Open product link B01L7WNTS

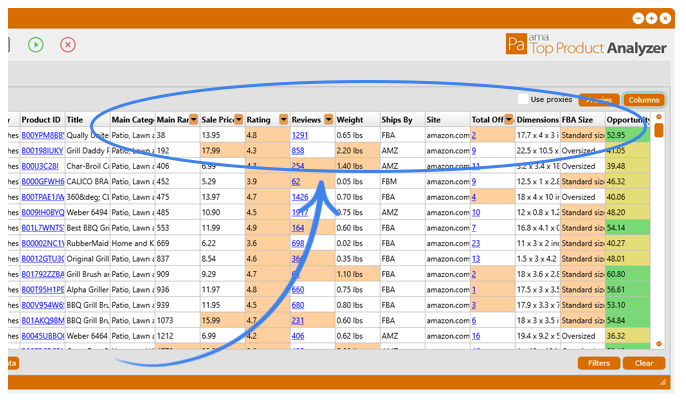pyautogui.click(x=43, y=228)
